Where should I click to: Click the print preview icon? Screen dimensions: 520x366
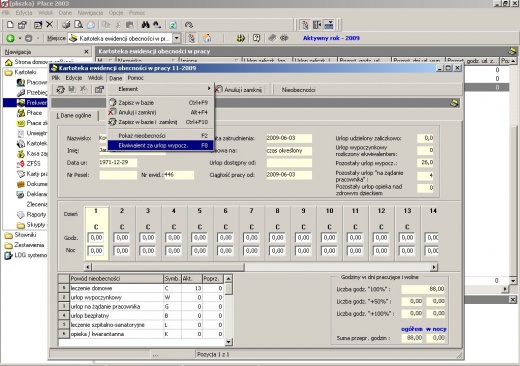(78, 25)
